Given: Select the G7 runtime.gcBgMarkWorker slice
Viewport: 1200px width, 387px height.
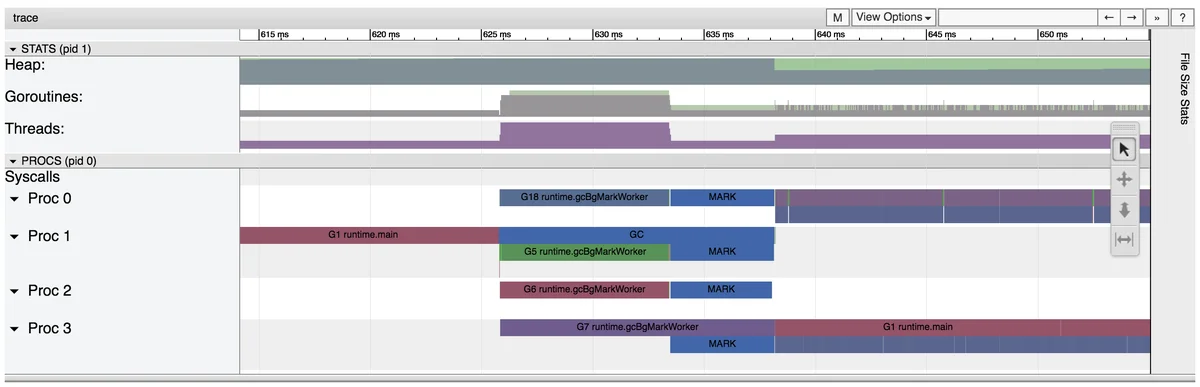Looking at the screenshot, I should point(637,327).
